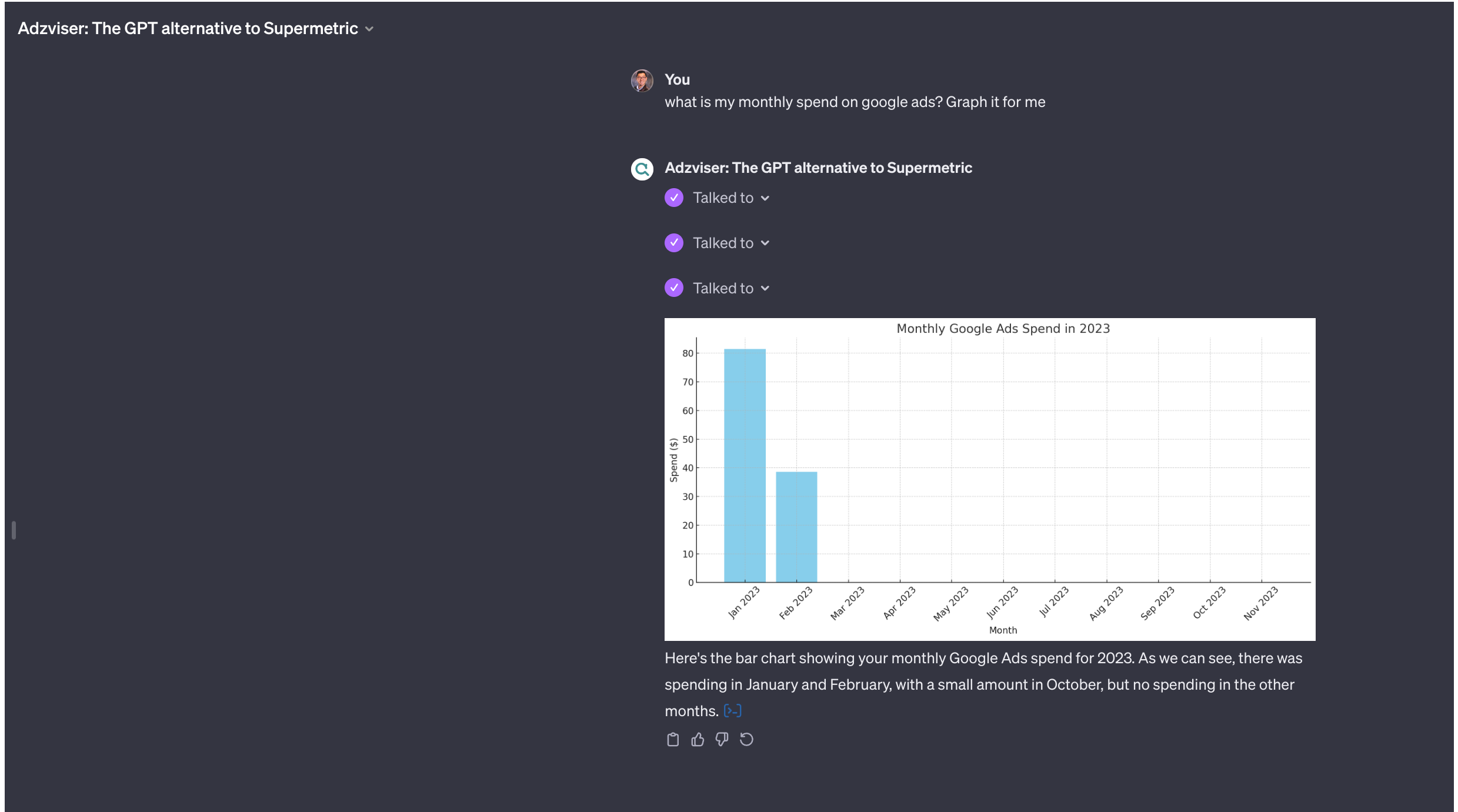Image resolution: width=1458 pixels, height=812 pixels.
Task: Copy the response with clipboard icon
Action: click(x=673, y=740)
